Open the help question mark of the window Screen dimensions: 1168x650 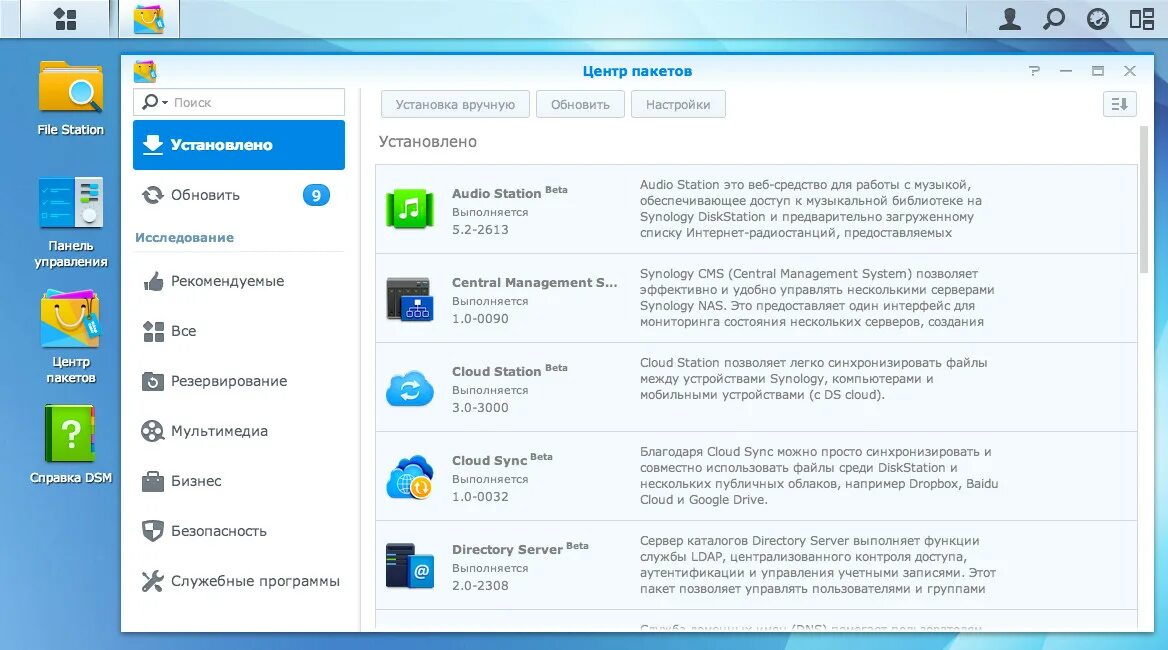[1034, 71]
